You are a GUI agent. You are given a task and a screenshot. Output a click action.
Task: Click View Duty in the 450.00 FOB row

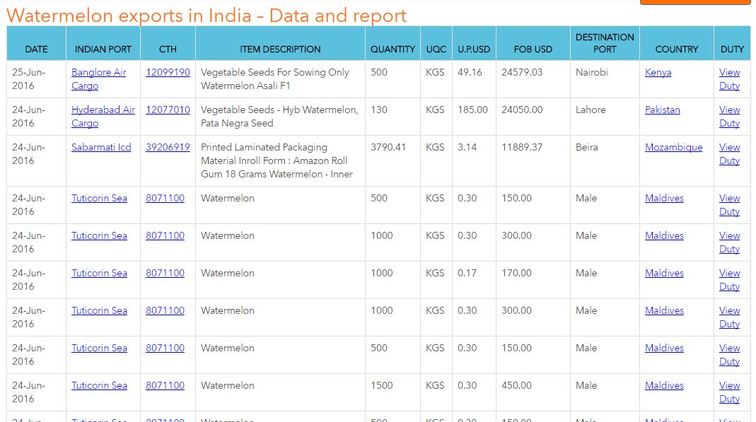pos(729,392)
